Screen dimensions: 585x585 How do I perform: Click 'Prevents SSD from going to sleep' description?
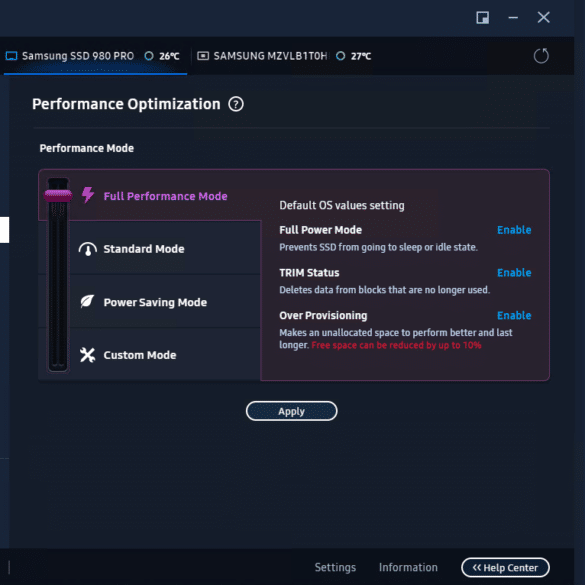click(378, 247)
